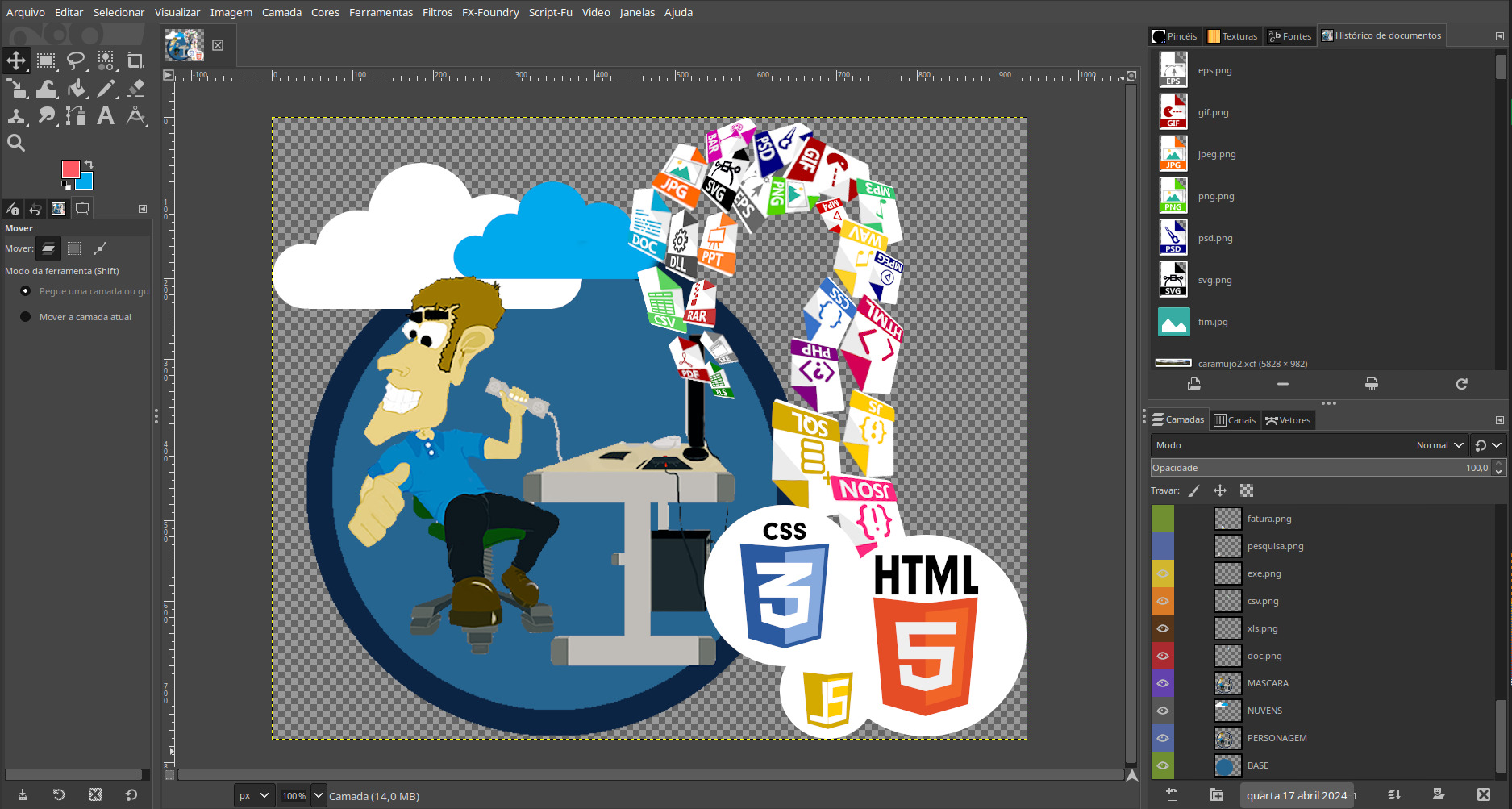Viewport: 1512px width, 809px height.
Task: Select 'Mover a camada atual' radio option
Action: pyautogui.click(x=26, y=317)
